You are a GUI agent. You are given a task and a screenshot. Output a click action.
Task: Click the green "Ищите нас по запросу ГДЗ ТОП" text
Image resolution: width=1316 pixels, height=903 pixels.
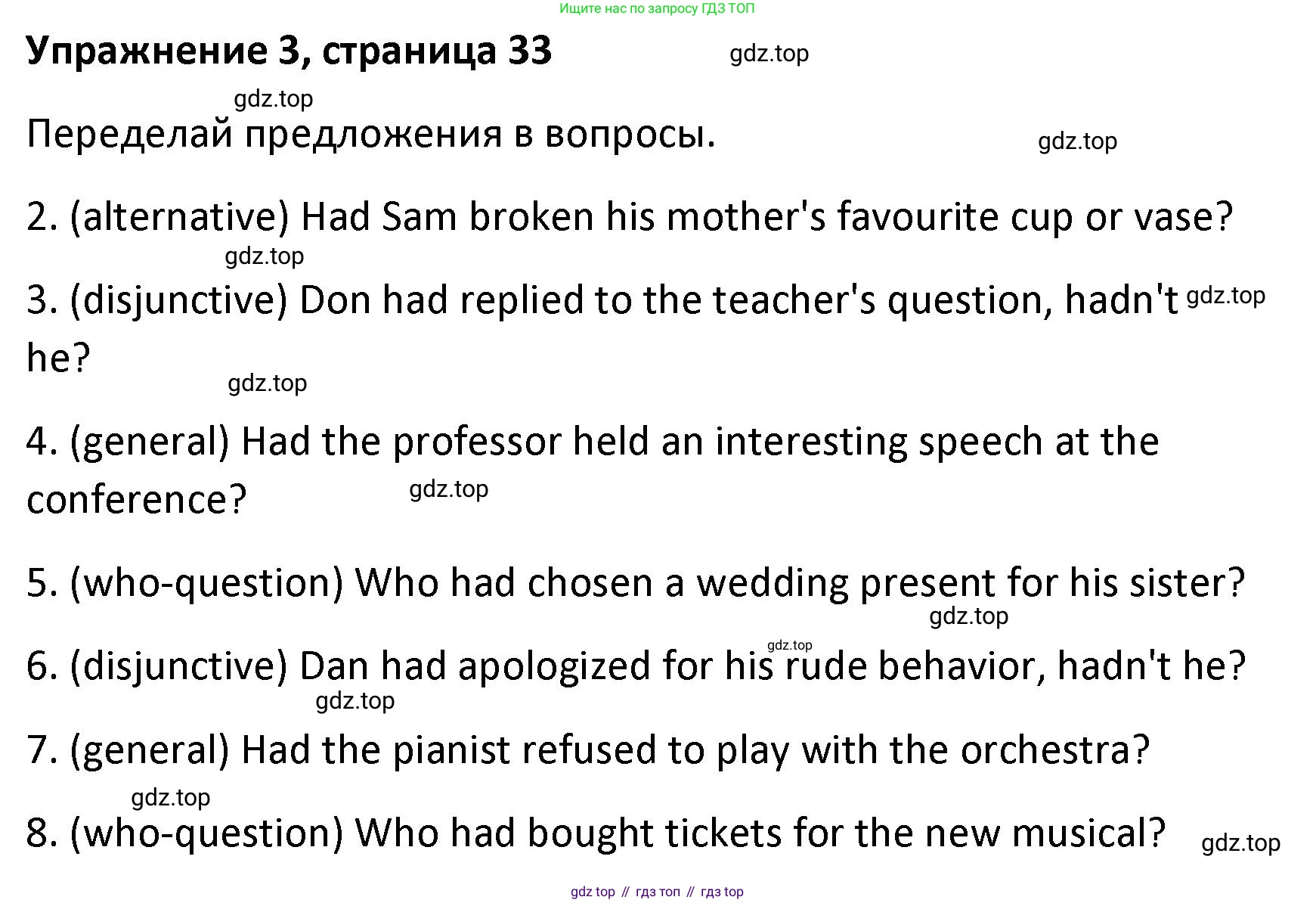click(x=657, y=9)
